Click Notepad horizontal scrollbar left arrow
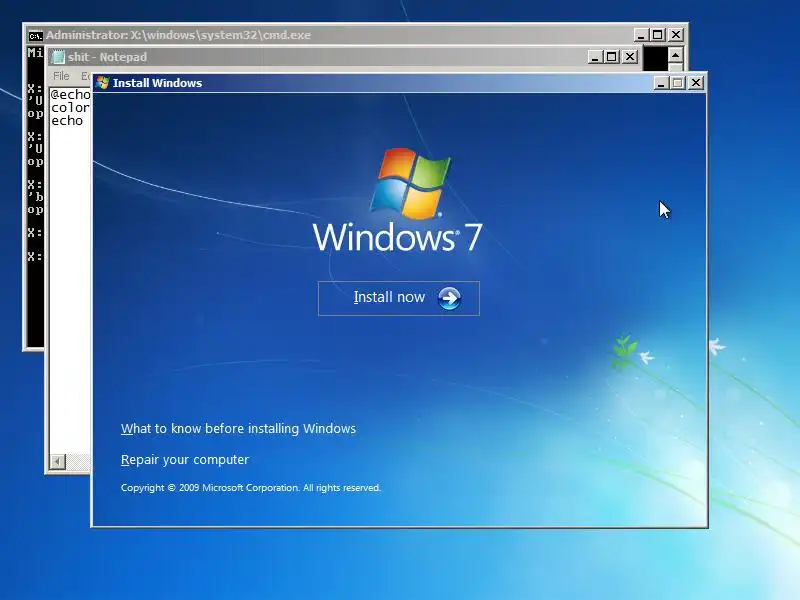800x600 pixels. (x=57, y=462)
